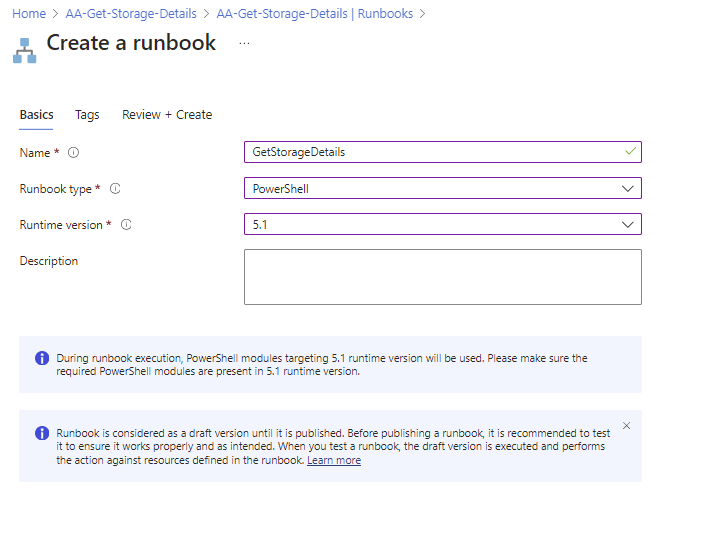Click in the Name field with GetStorageDetails
The image size is (720, 543).
coord(443,152)
